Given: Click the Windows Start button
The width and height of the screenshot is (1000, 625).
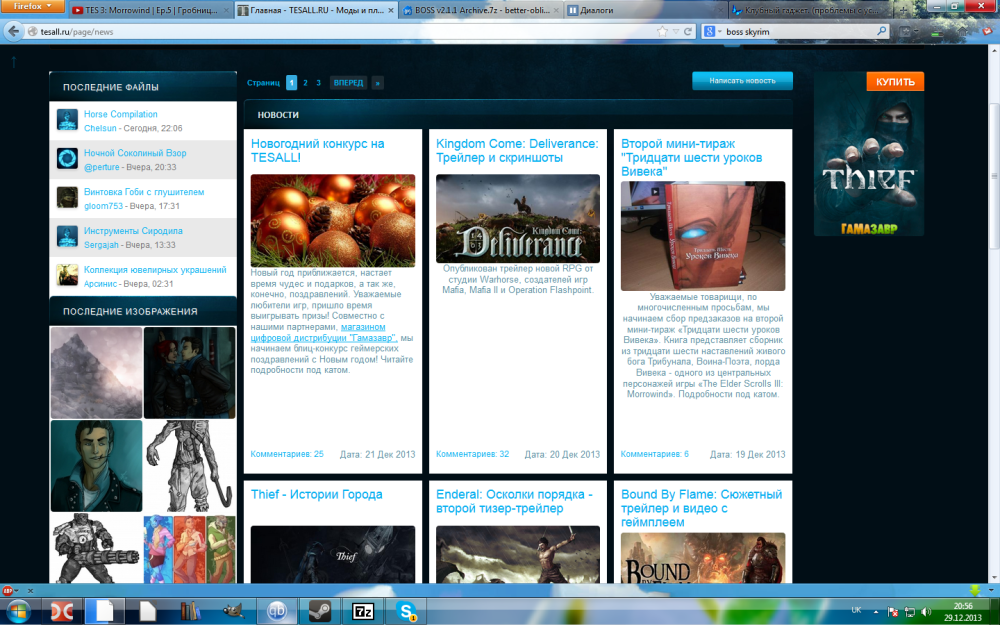Looking at the screenshot, I should [17, 611].
